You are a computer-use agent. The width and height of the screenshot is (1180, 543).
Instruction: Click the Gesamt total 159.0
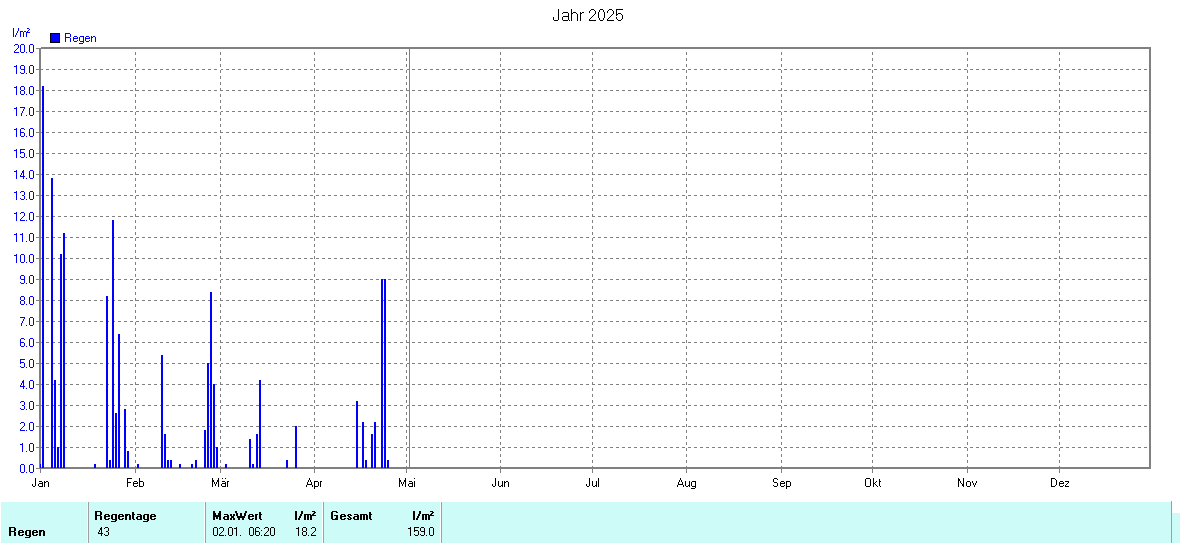point(421,532)
